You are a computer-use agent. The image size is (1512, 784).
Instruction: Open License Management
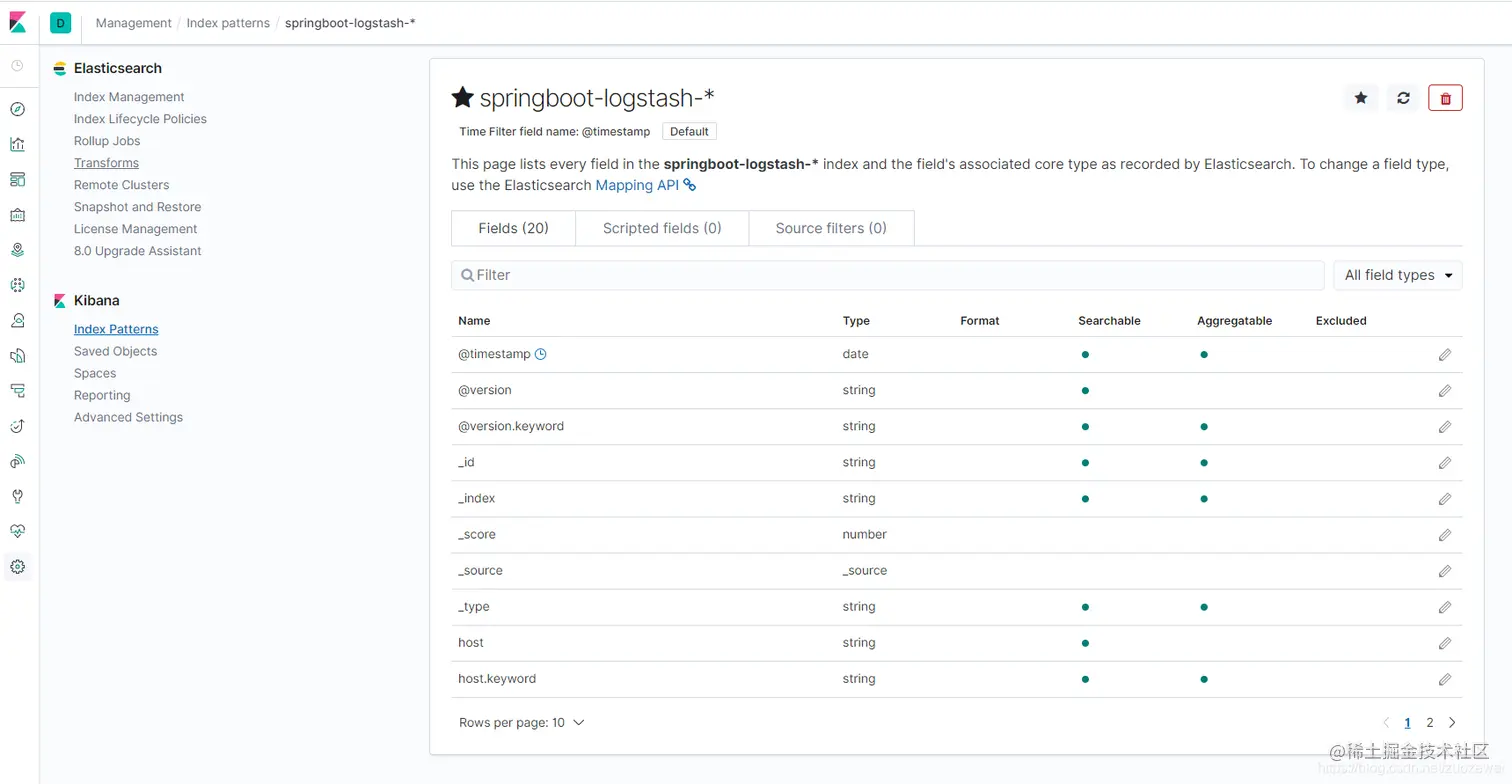tap(136, 229)
